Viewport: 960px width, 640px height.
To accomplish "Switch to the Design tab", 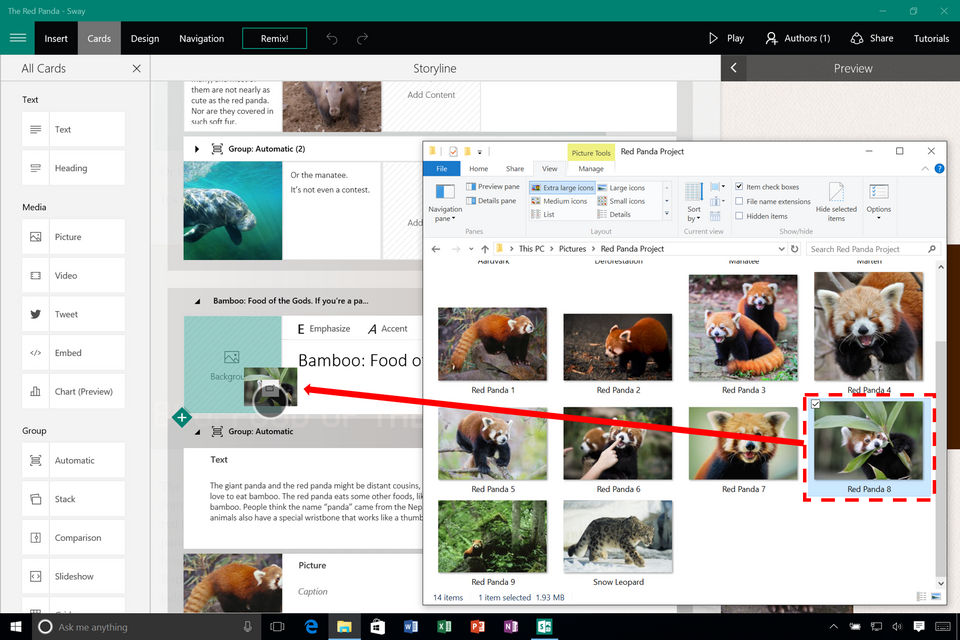I will click(145, 38).
